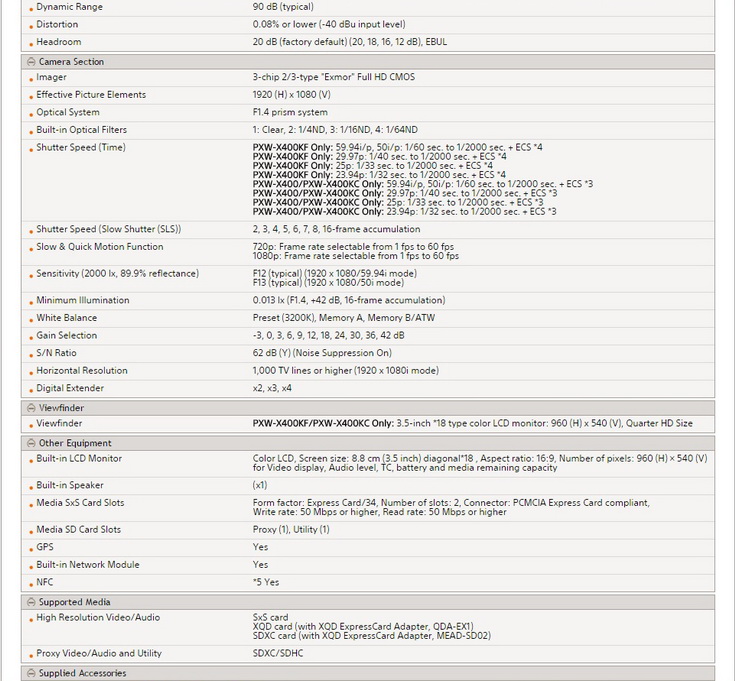This screenshot has width=735, height=681.
Task: Select the Shutter Speed (Slow Shutter (SLS)) label
Action: coord(109,229)
